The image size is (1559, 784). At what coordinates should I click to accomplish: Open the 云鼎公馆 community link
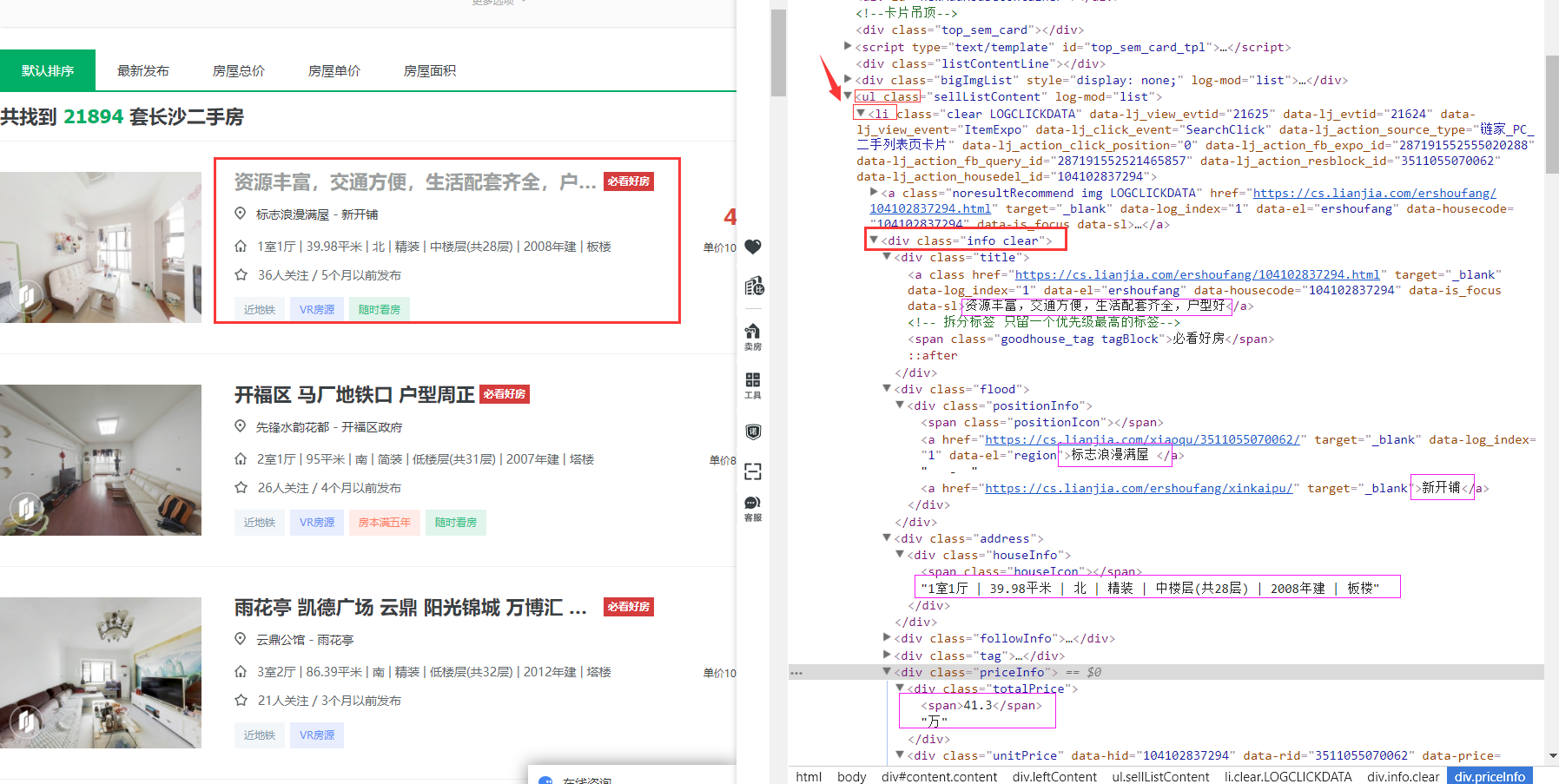(x=281, y=640)
